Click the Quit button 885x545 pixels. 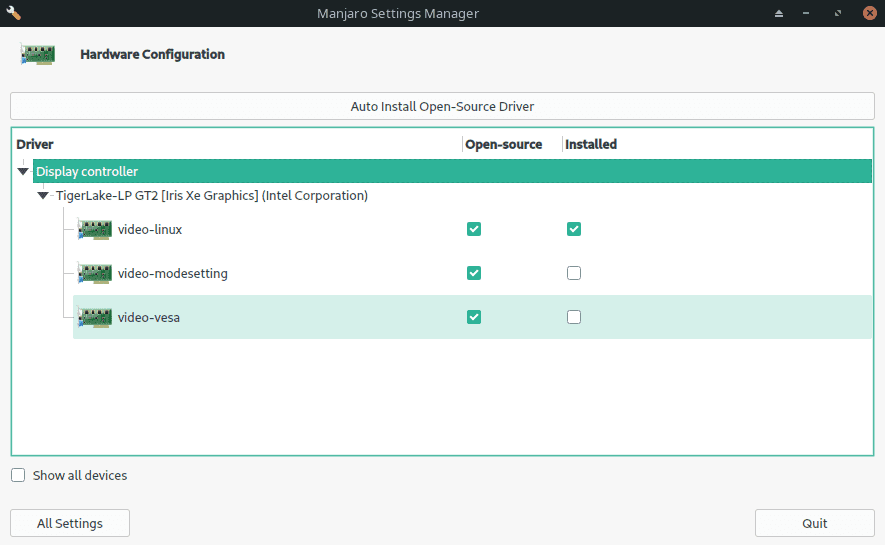814,523
